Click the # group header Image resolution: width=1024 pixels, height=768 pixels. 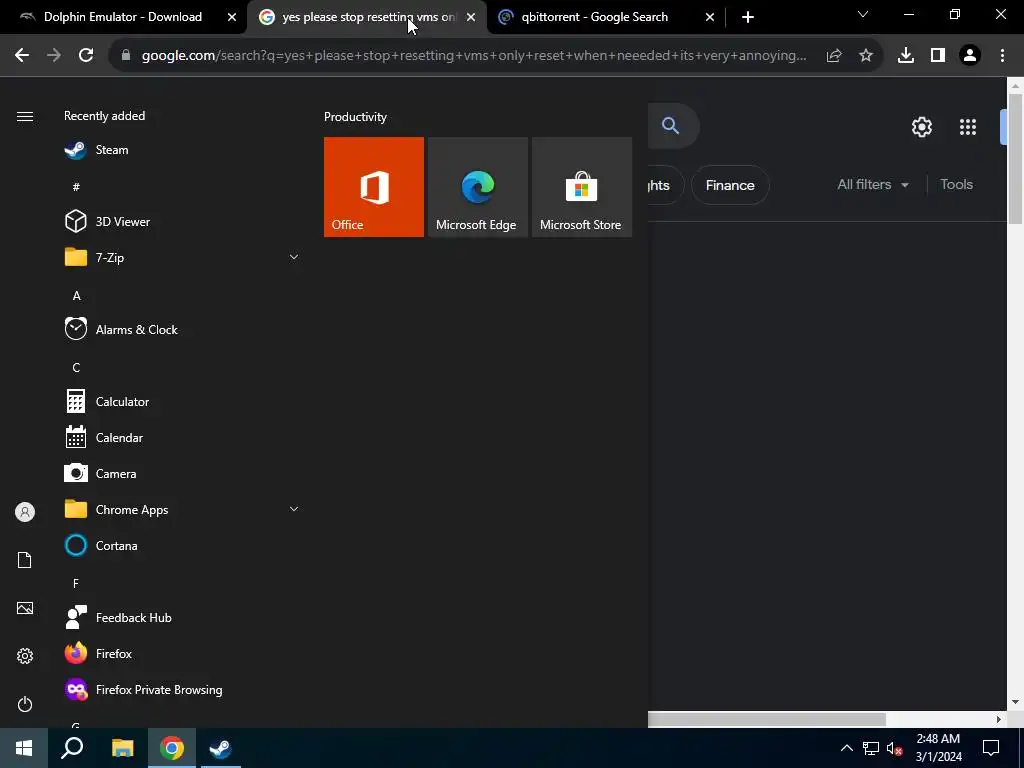coord(76,187)
